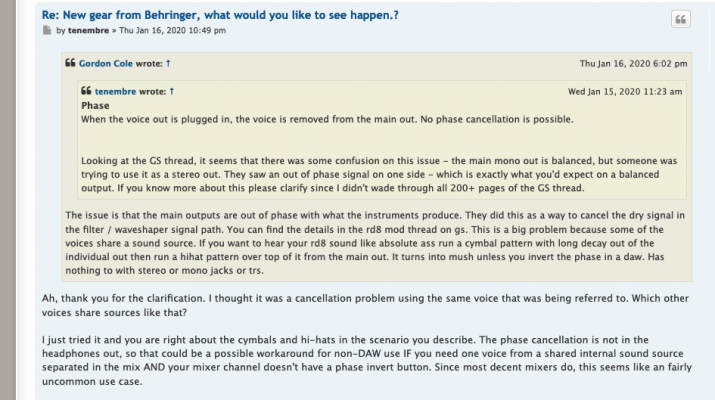Click the up arrow after 'tenembre wrote:' in the nested quote
Image resolution: width=715 pixels, height=400 pixels.
tap(172, 91)
